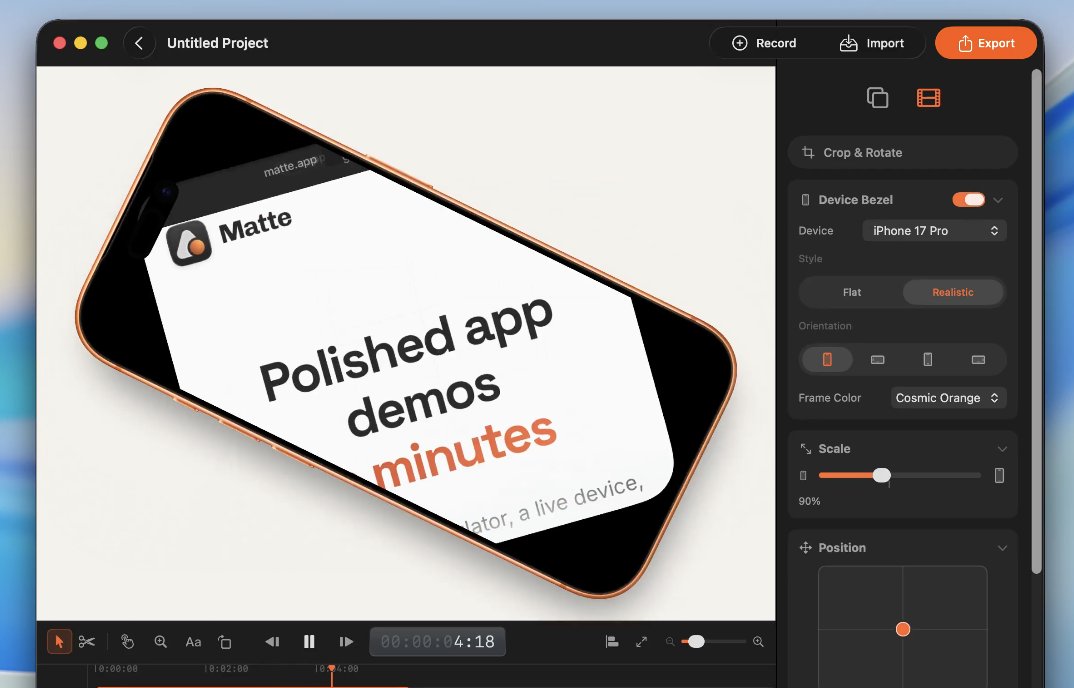Image resolution: width=1074 pixels, height=688 pixels.
Task: Collapse the Device Bezel section chevron
Action: (x=998, y=200)
